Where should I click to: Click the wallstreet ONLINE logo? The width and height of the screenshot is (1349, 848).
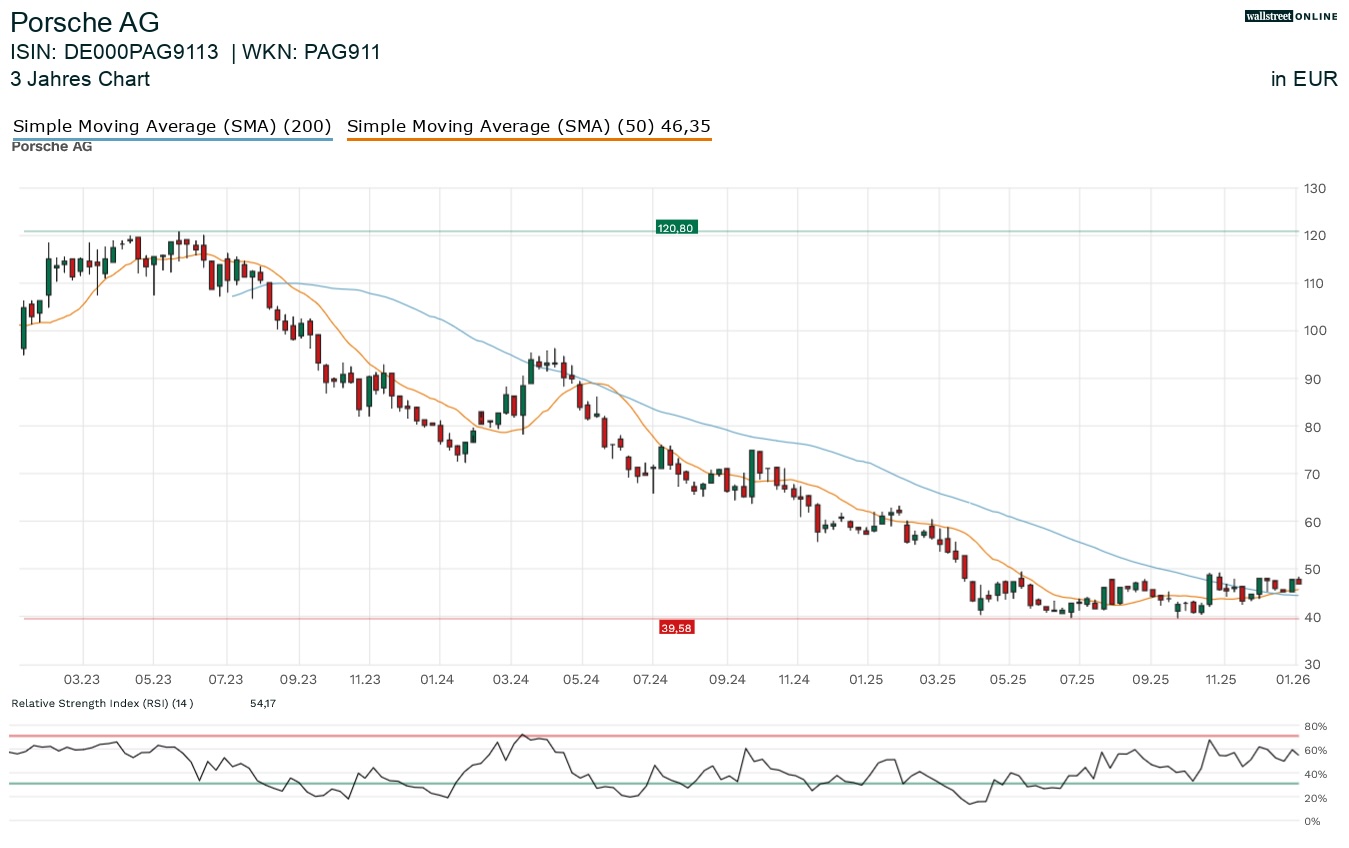(1290, 16)
